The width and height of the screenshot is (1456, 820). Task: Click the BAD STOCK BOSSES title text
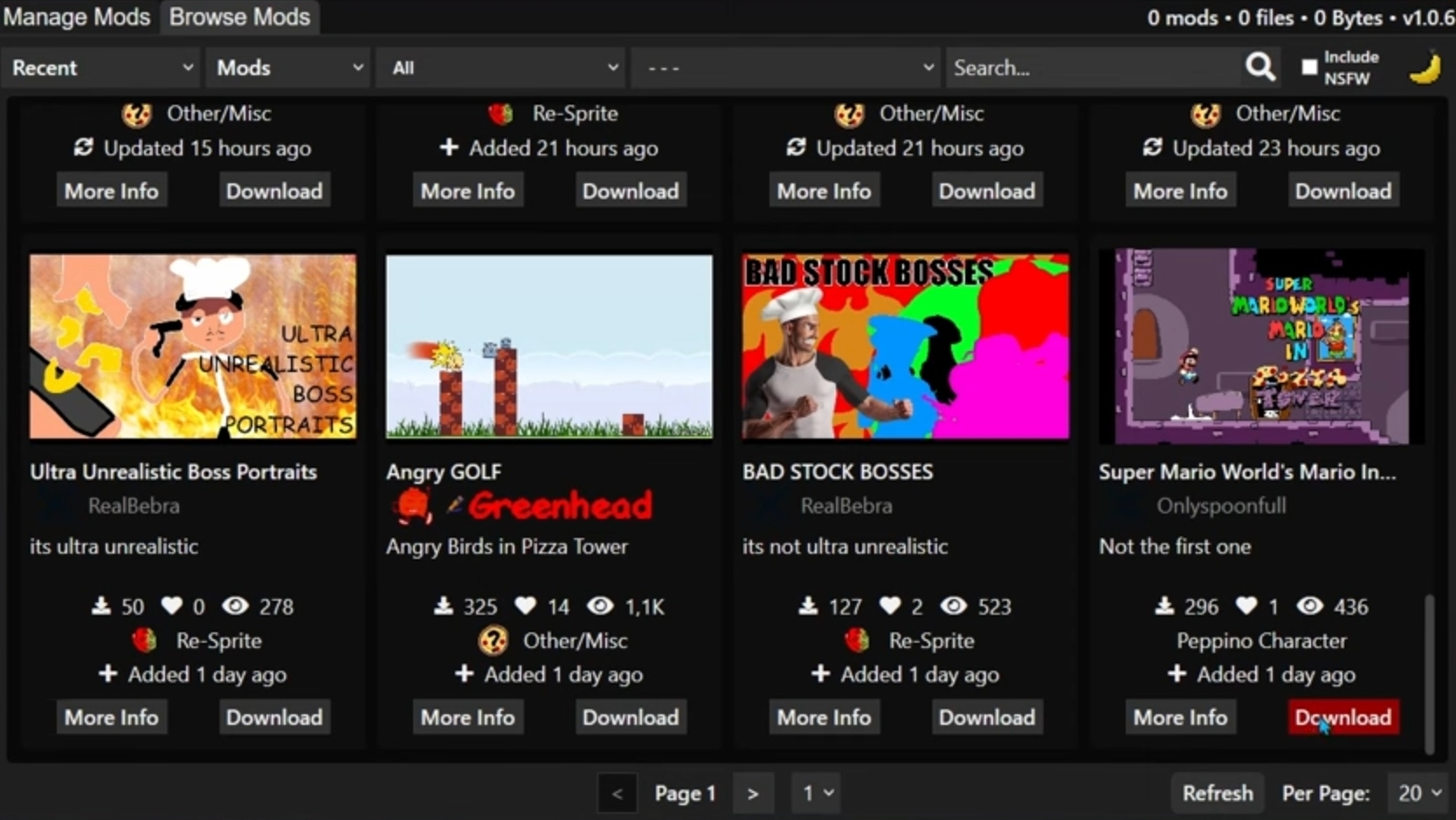click(838, 472)
